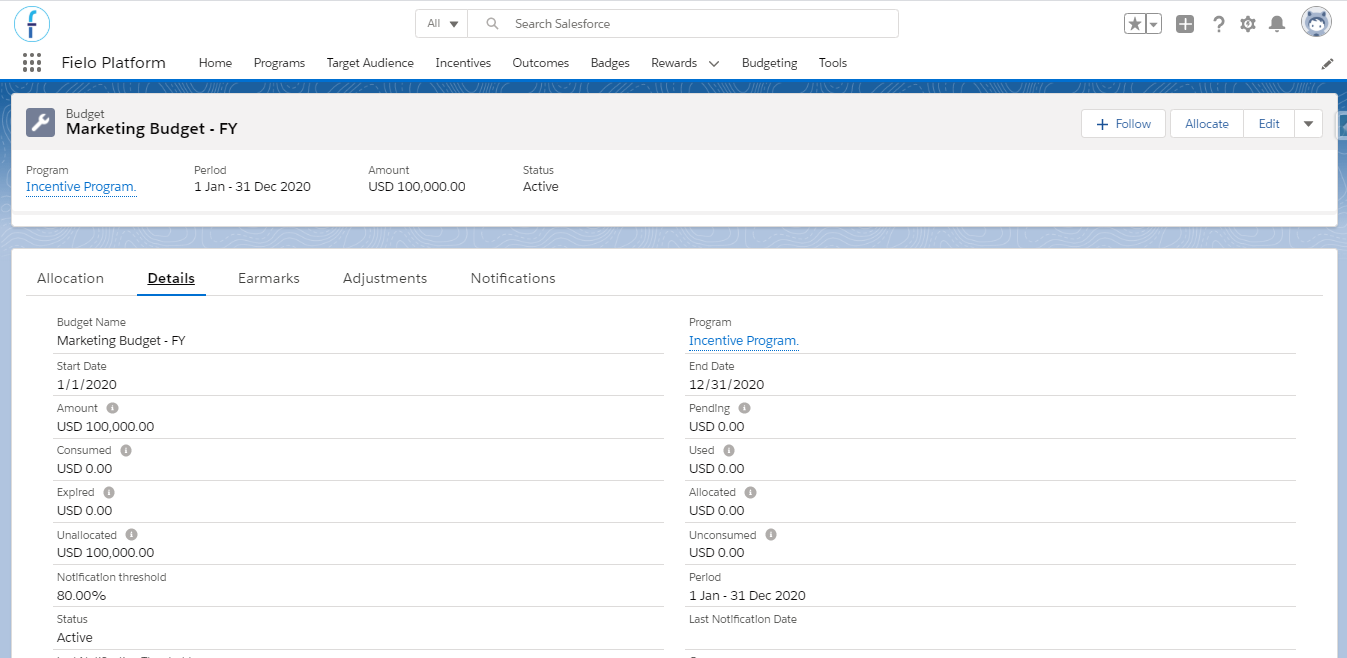Go to the Home nav item
Image resolution: width=1347 pixels, height=658 pixels.
(x=215, y=63)
